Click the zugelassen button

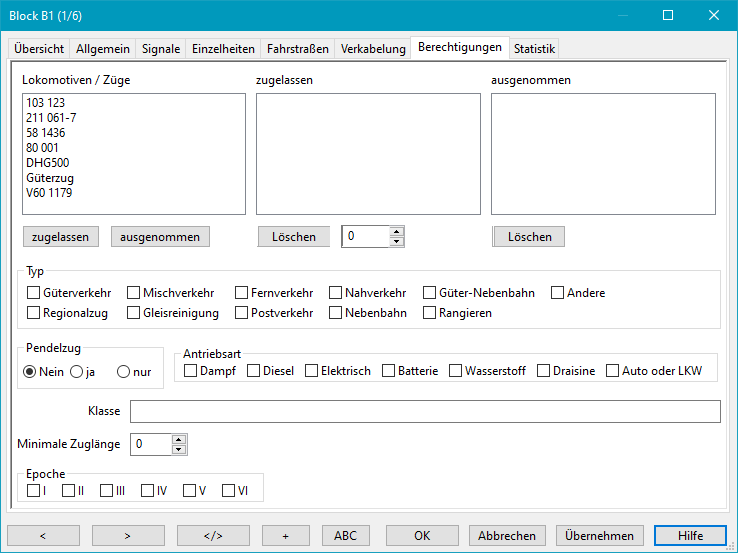click(x=61, y=237)
